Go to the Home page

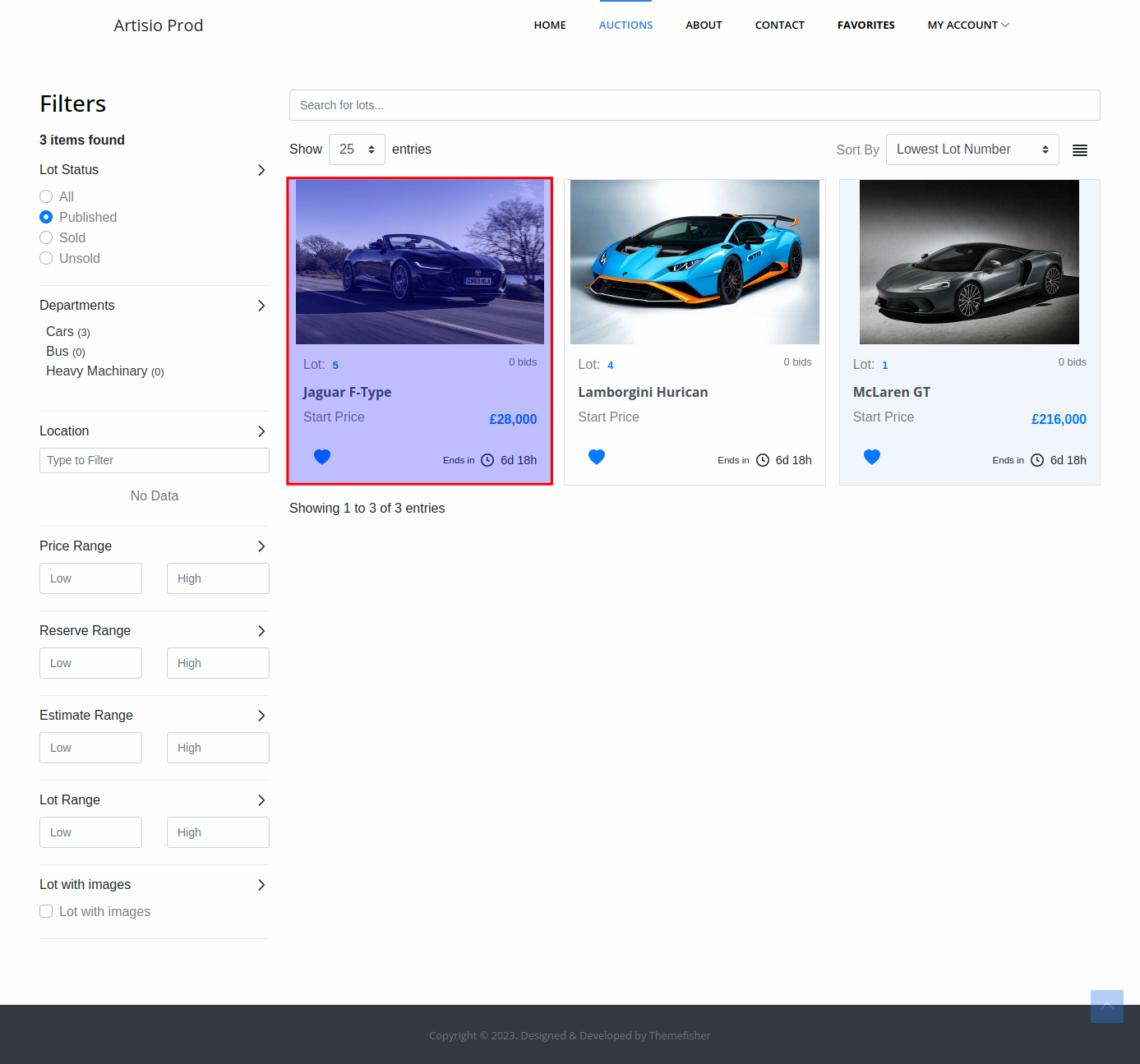pyautogui.click(x=550, y=25)
